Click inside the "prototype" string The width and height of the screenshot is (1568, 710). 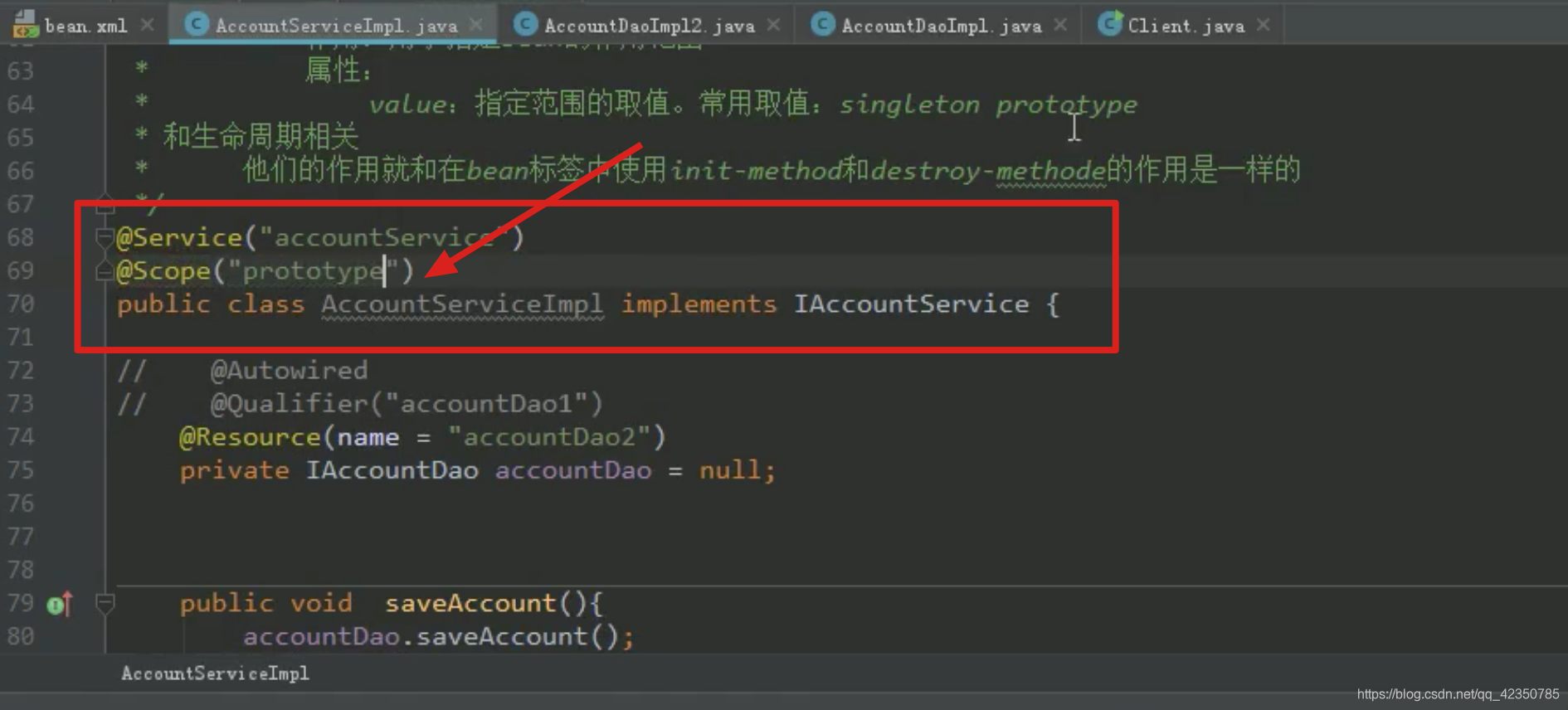point(313,271)
